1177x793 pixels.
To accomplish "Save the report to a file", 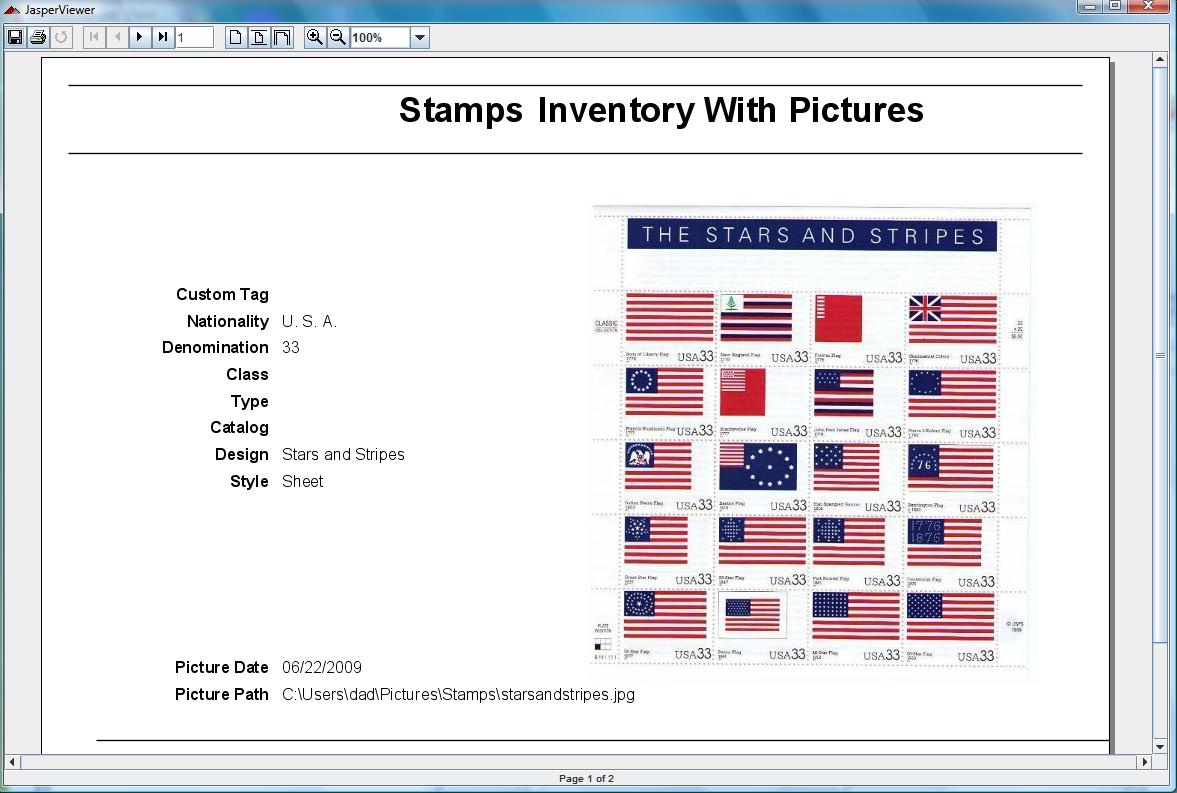I will click(15, 37).
